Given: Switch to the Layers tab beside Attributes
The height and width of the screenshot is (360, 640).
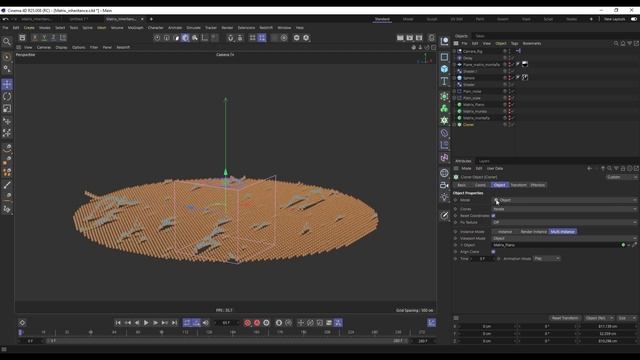Looking at the screenshot, I should 484,161.
